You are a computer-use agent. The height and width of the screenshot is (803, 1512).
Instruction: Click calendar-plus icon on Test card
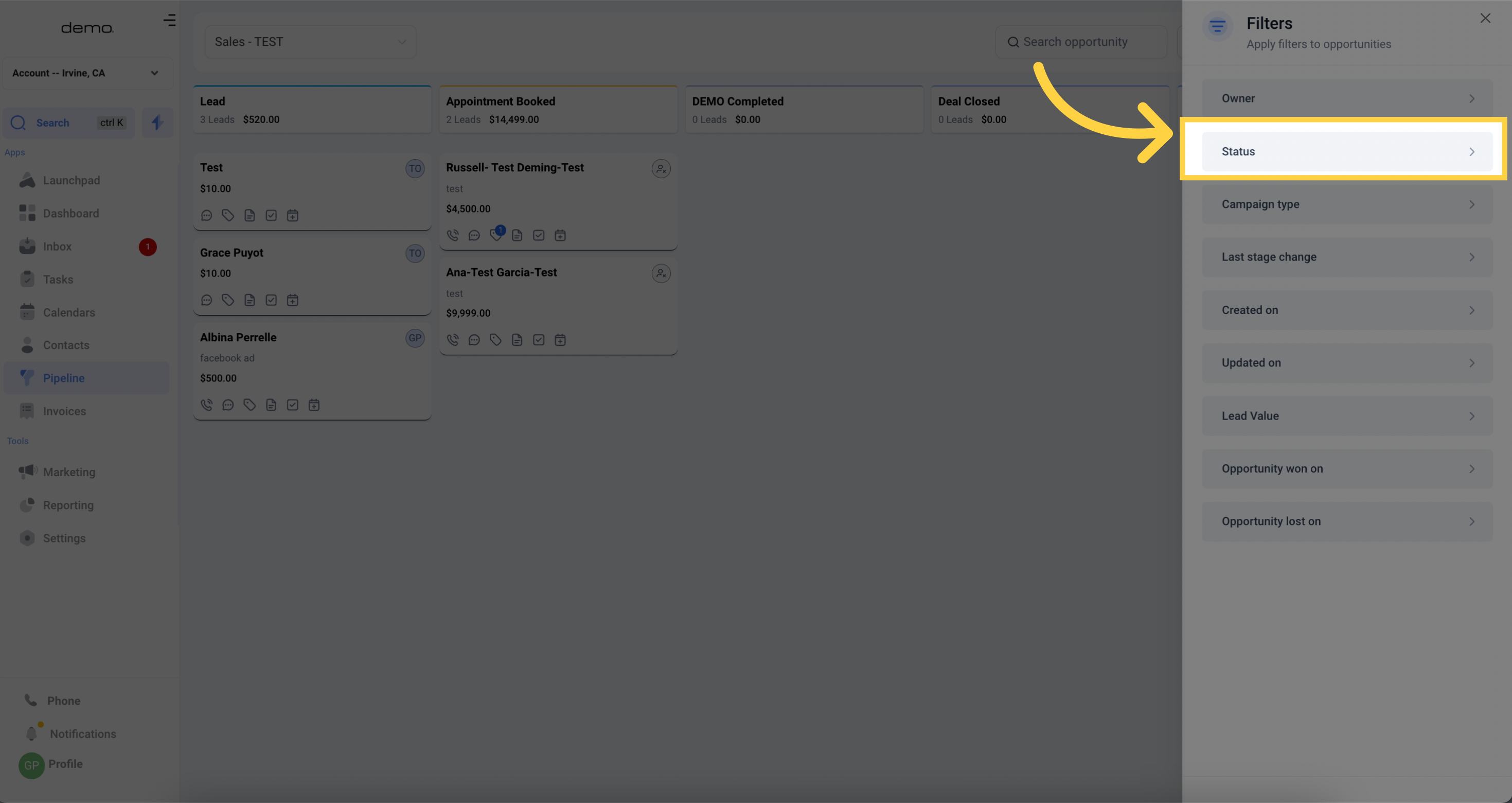(x=292, y=216)
